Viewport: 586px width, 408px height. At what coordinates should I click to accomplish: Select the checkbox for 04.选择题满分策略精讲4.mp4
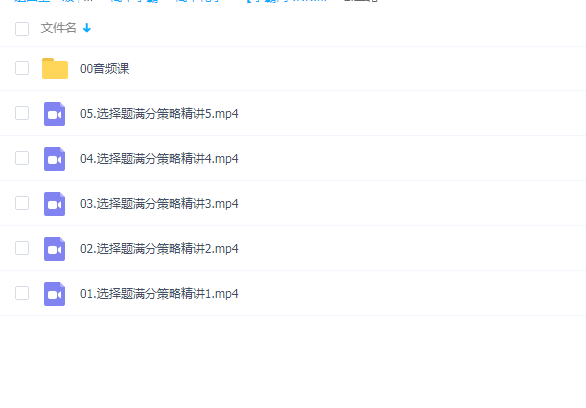point(22,158)
